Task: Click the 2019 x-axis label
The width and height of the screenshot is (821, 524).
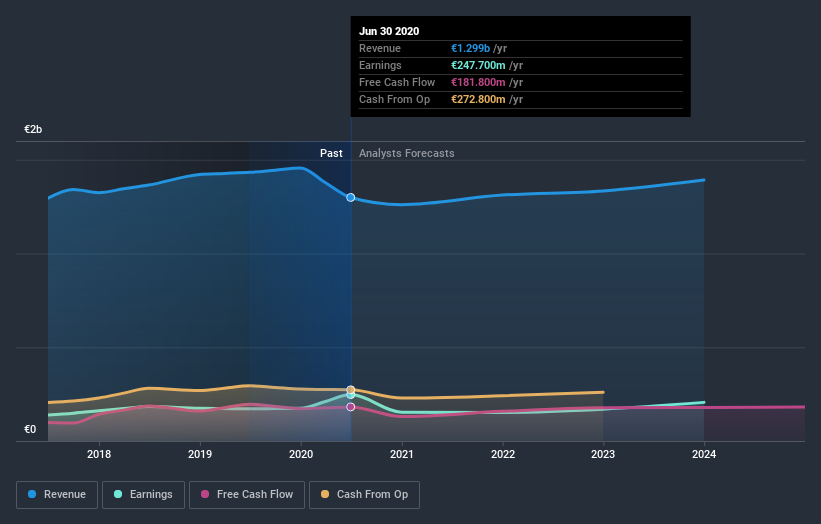Action: [x=200, y=454]
